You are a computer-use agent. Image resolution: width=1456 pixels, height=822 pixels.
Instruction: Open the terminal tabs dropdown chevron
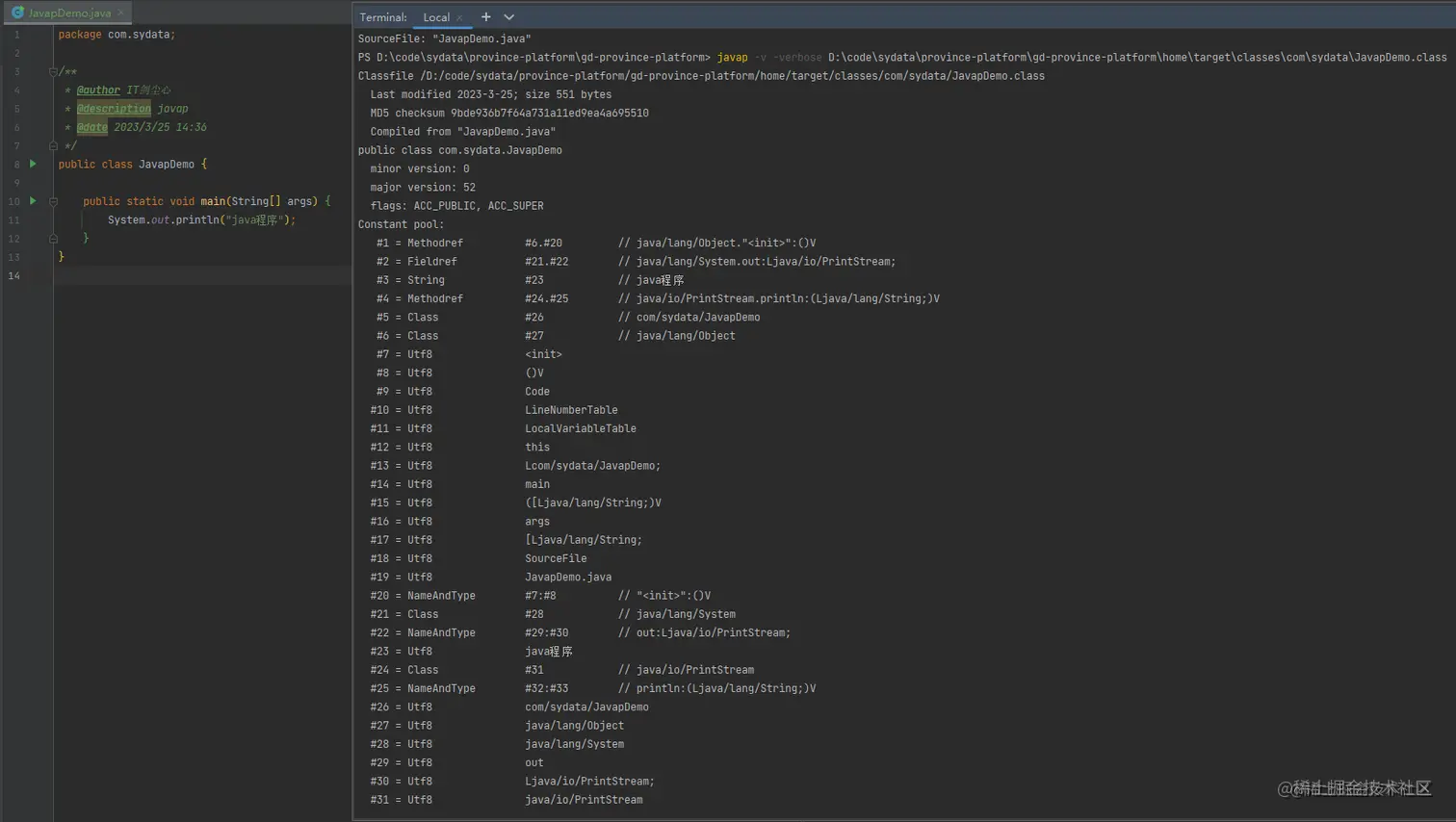tap(509, 16)
